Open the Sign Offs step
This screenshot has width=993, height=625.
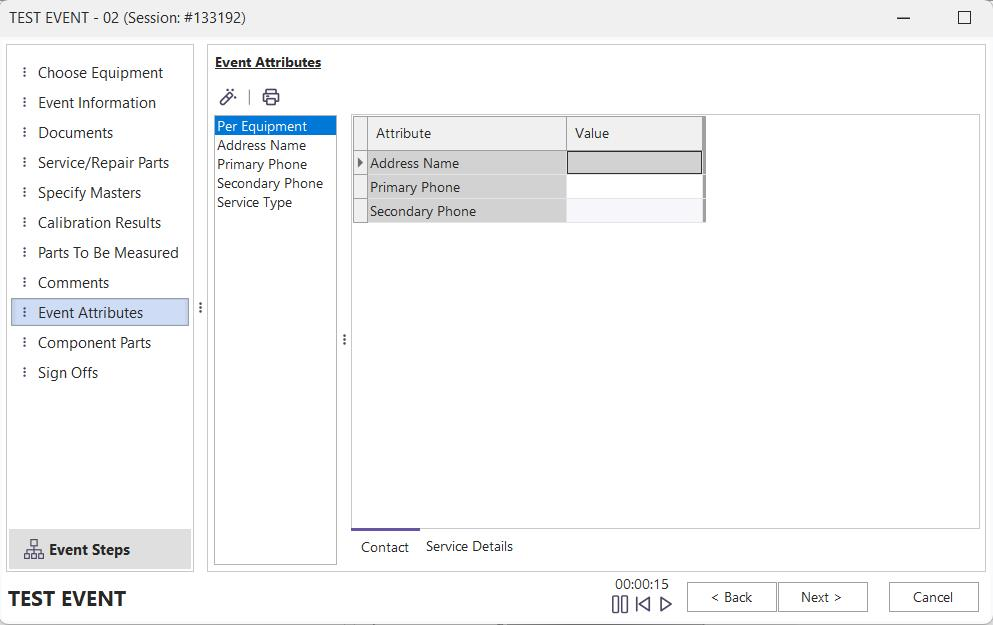pos(68,373)
